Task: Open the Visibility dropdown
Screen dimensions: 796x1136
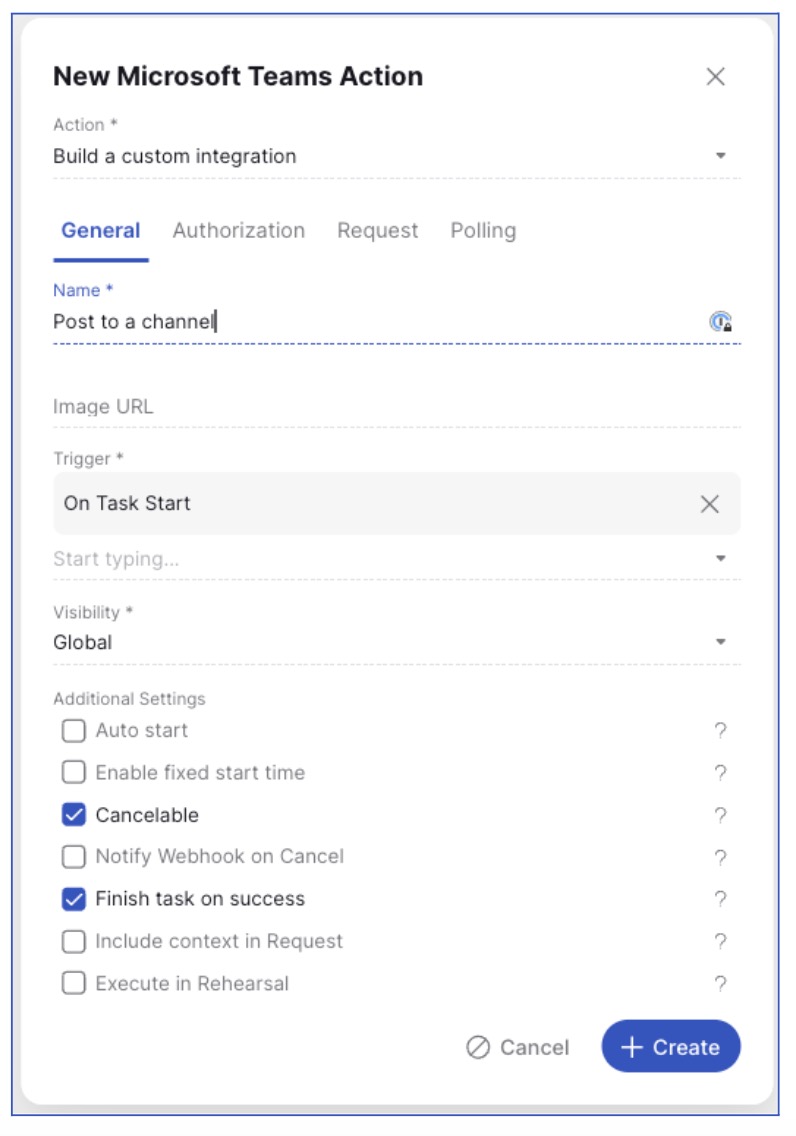Action: click(x=720, y=642)
